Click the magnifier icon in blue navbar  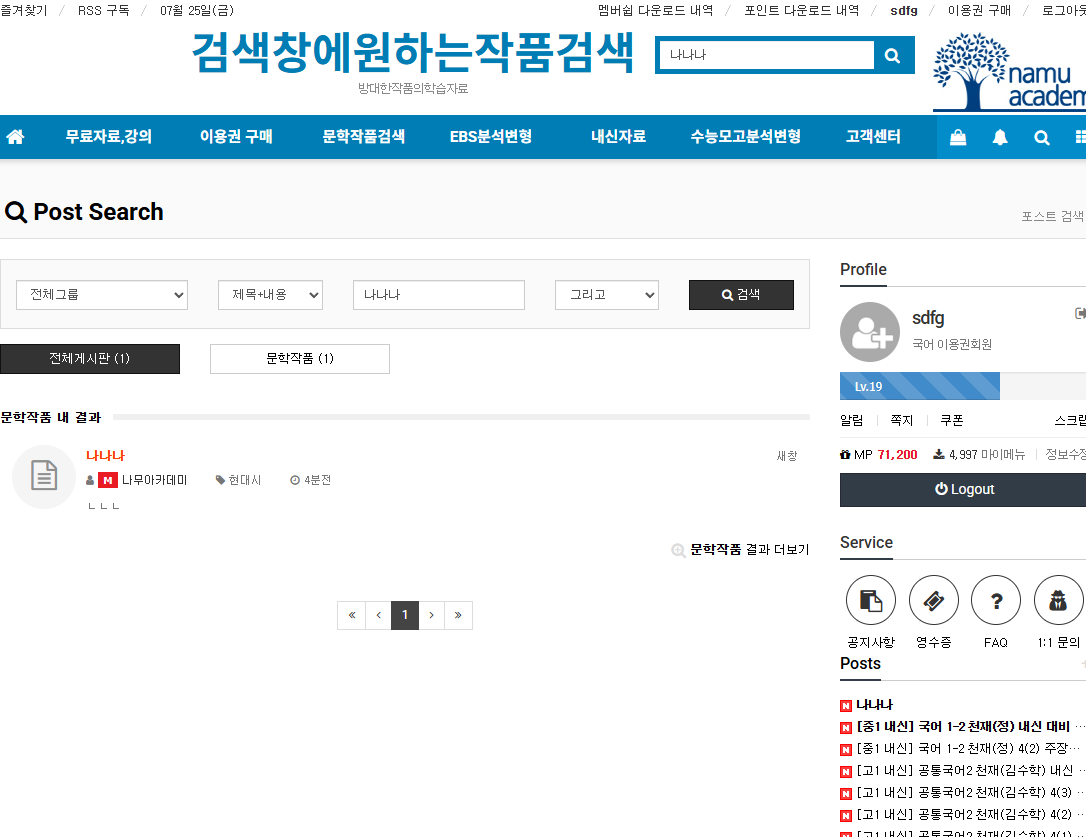click(1042, 138)
